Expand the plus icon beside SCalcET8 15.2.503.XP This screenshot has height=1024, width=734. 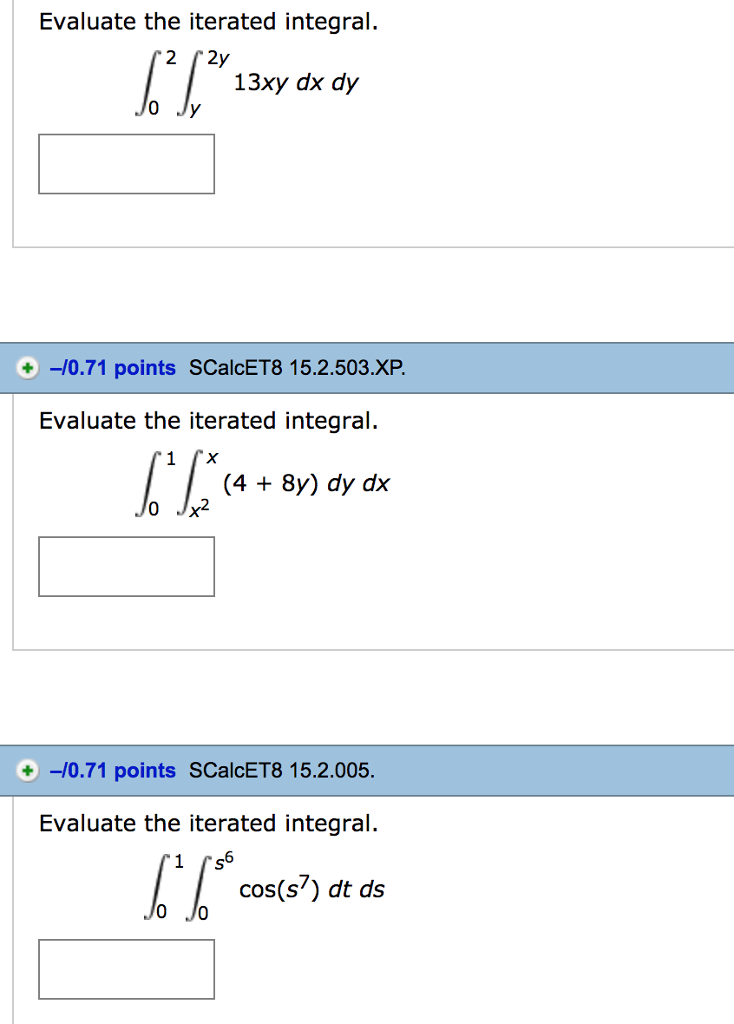(x=28, y=369)
